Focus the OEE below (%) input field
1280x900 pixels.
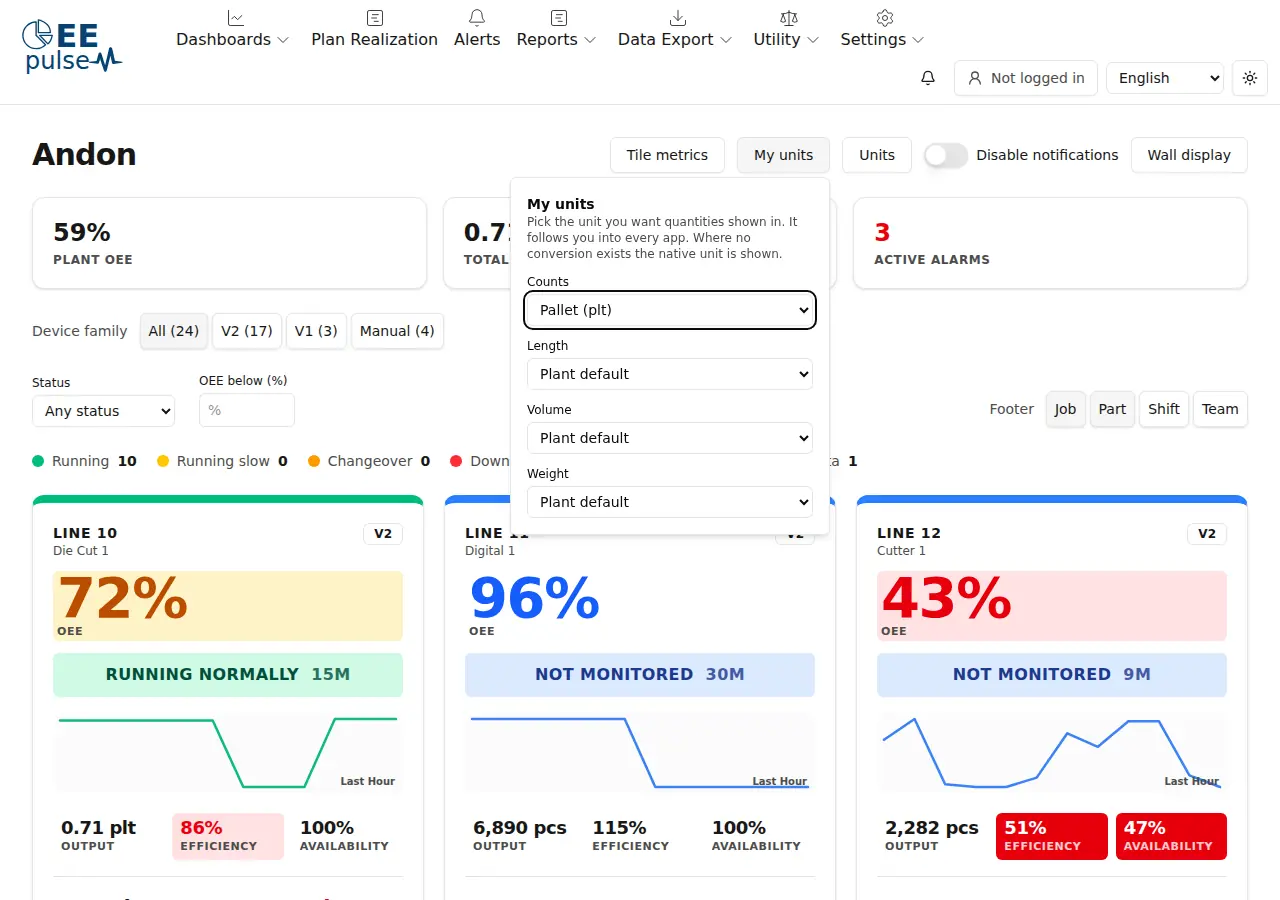pos(247,410)
